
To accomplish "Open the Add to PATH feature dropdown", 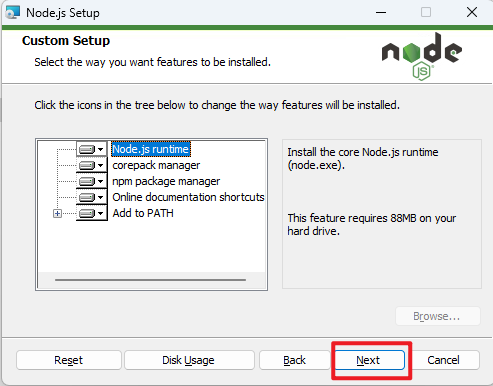I will pyautogui.click(x=92, y=213).
